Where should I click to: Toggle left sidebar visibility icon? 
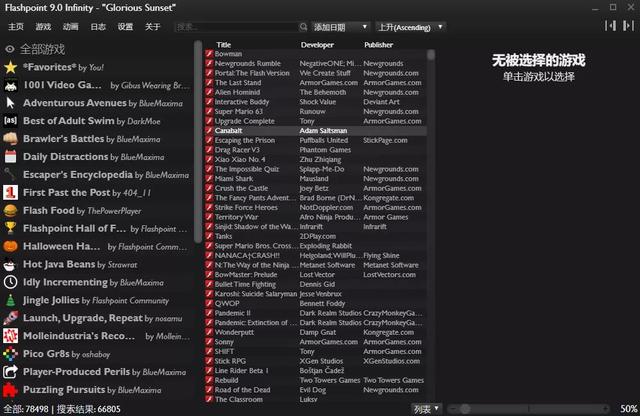610,26
